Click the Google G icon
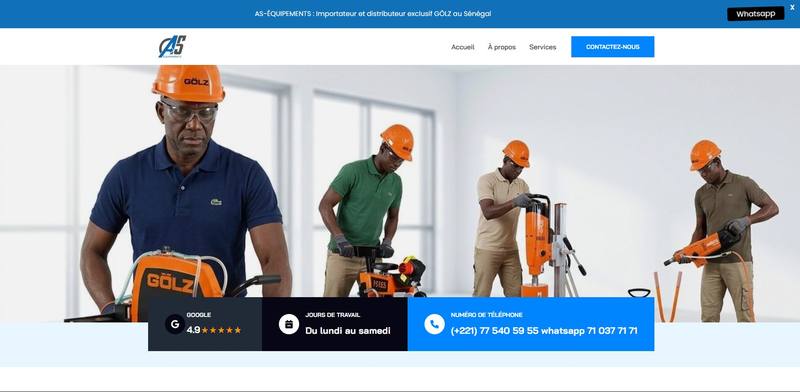 click(174, 324)
